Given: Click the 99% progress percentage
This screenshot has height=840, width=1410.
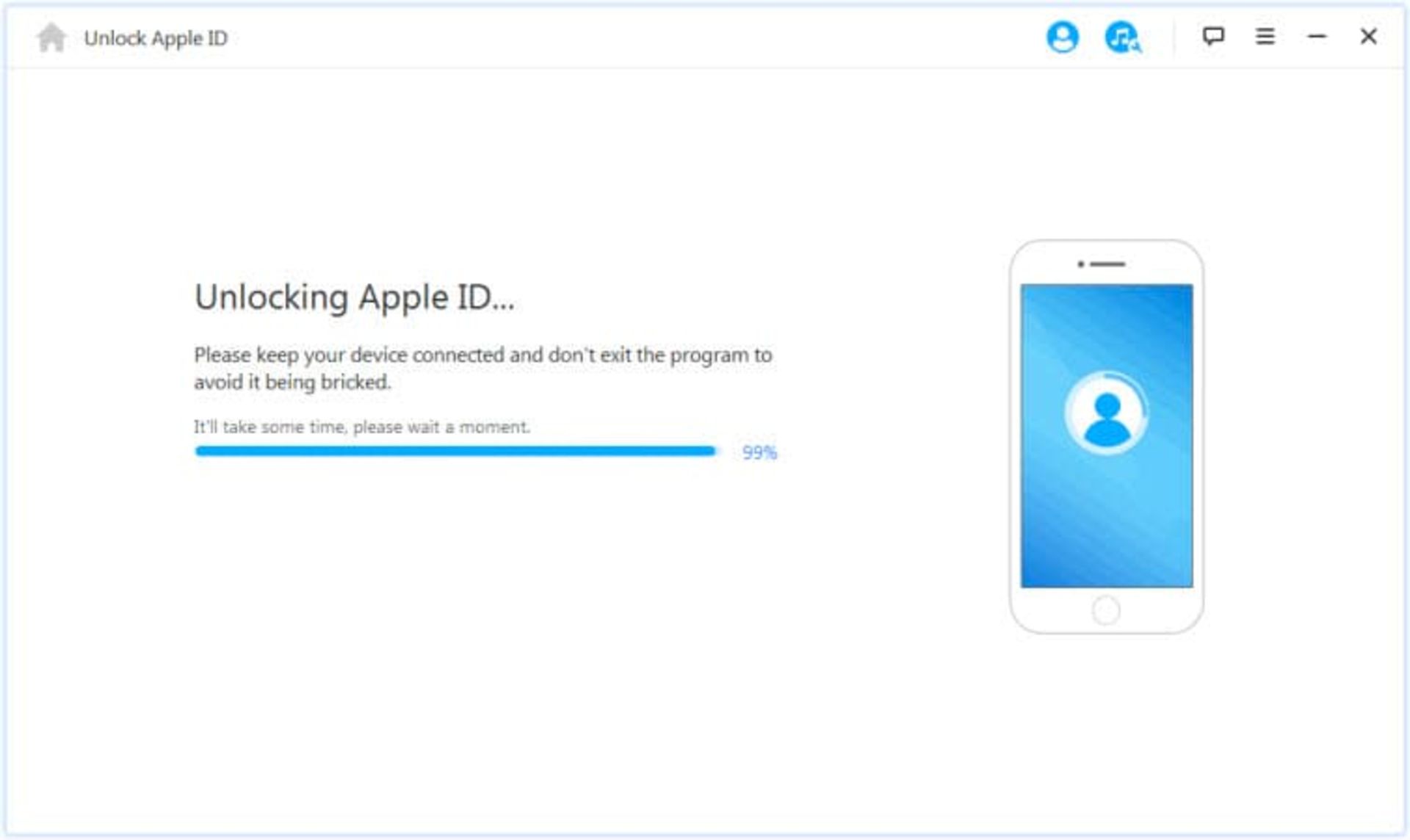Looking at the screenshot, I should point(759,452).
